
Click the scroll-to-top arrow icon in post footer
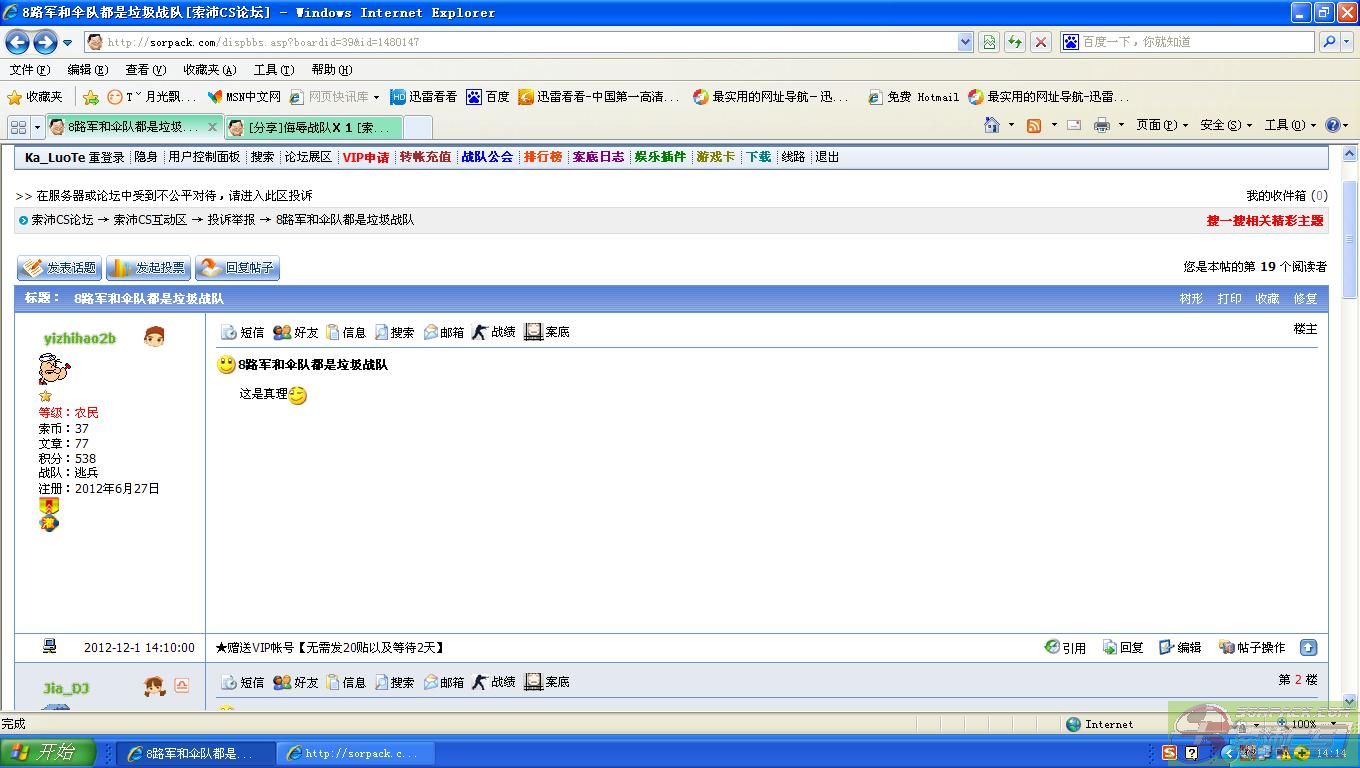point(1308,648)
